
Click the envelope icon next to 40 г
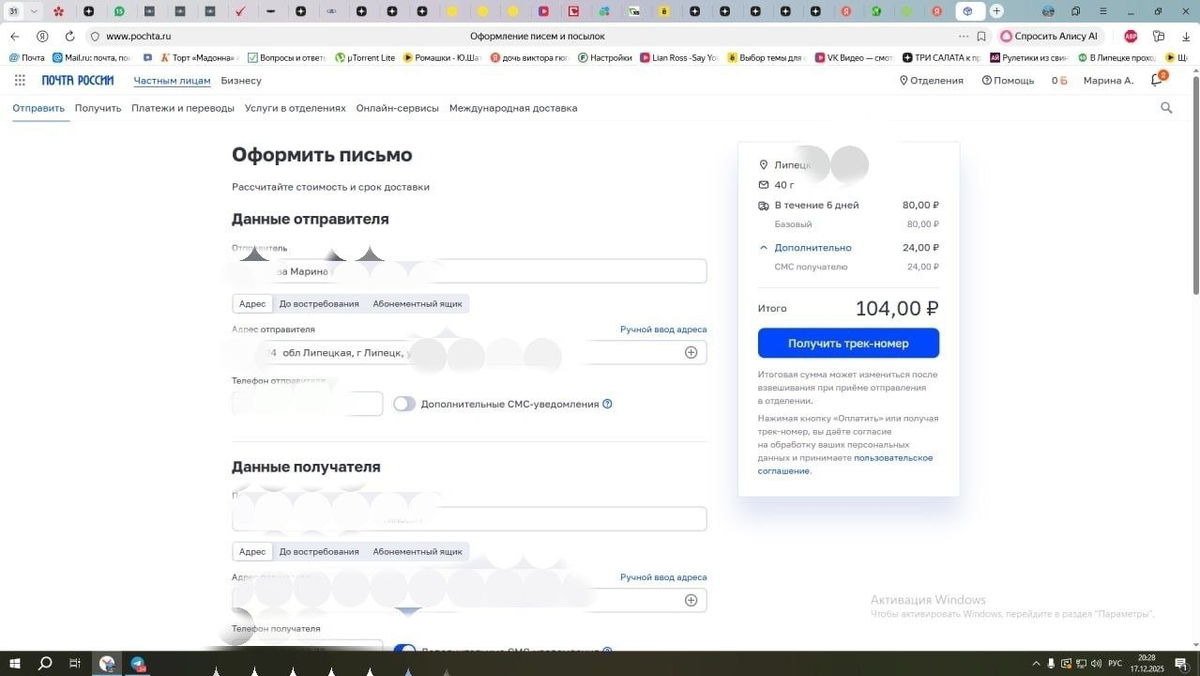click(x=762, y=184)
